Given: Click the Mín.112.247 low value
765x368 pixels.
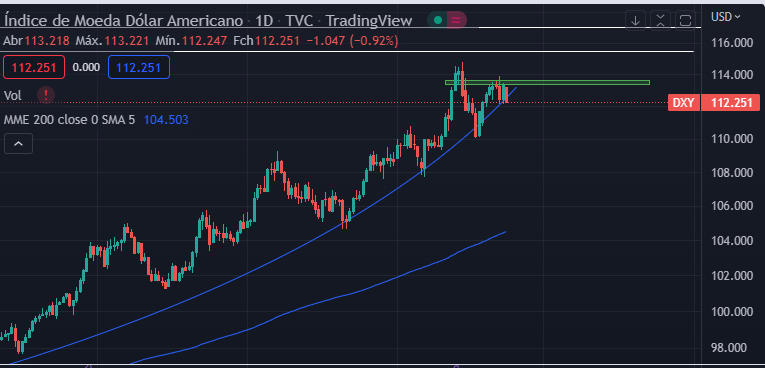Looking at the screenshot, I should [x=191, y=41].
